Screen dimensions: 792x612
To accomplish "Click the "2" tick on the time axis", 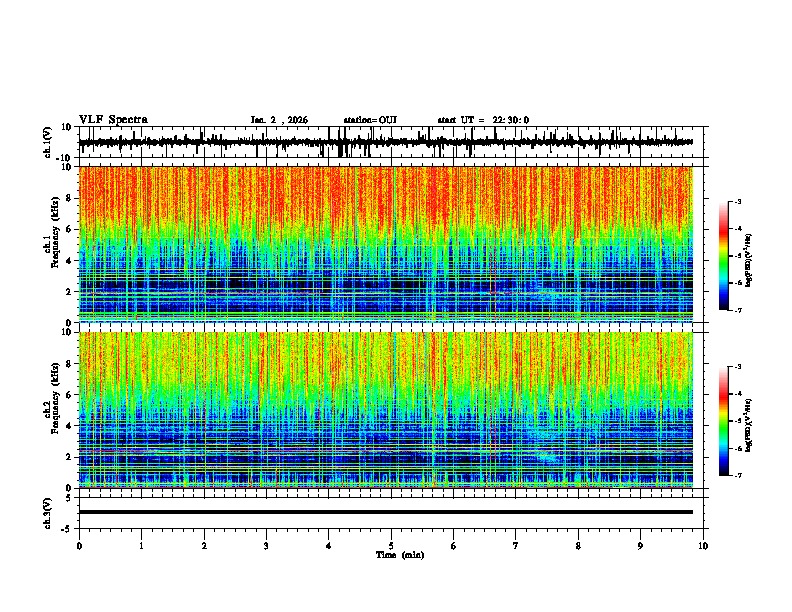I will tap(204, 546).
